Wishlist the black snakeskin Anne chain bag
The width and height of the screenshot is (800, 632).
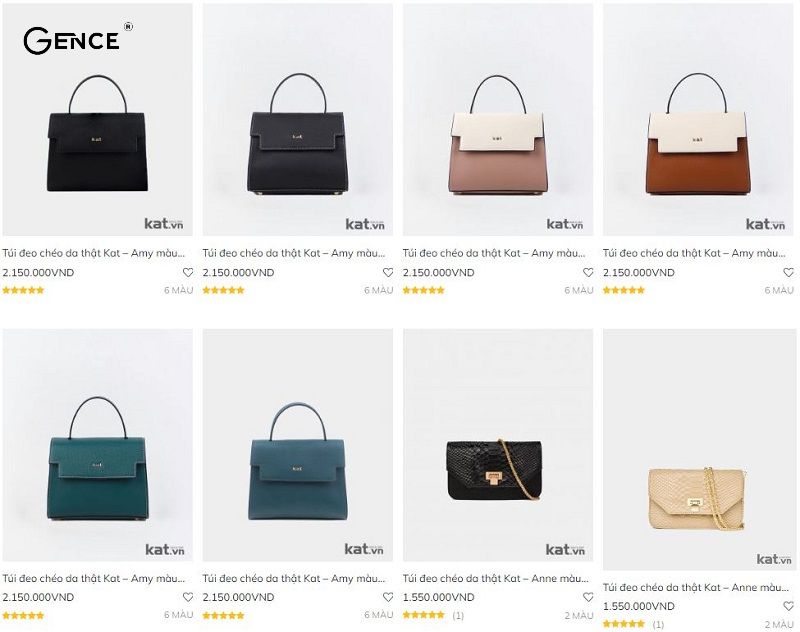pyautogui.click(x=588, y=597)
